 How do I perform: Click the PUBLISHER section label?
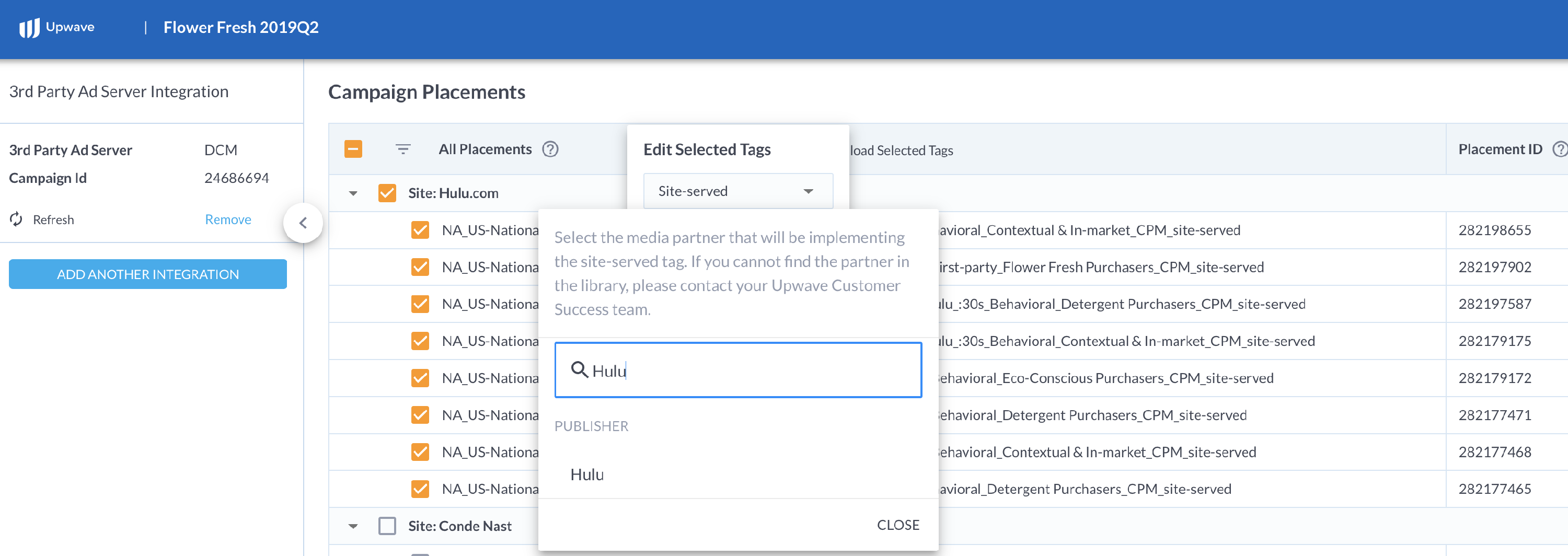pos(591,426)
